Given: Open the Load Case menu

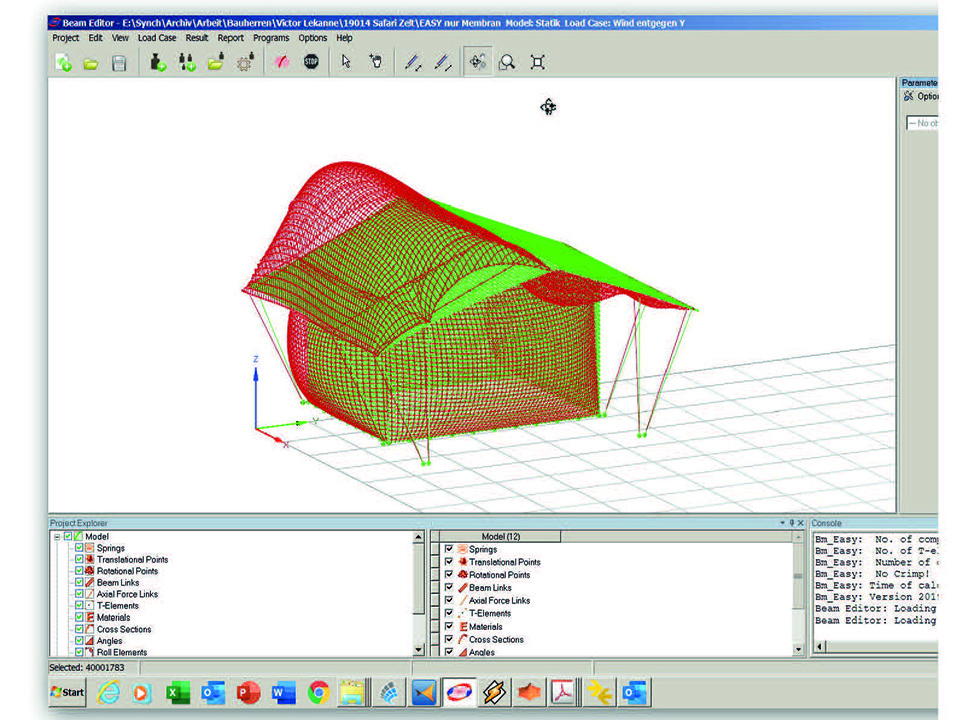Looking at the screenshot, I should [157, 38].
